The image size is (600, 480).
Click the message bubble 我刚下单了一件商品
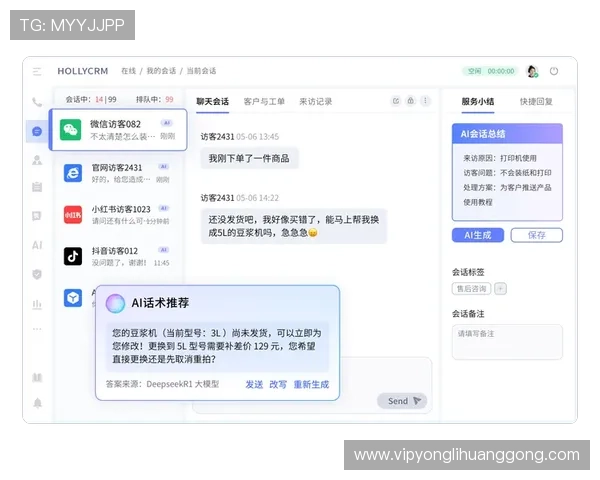(x=249, y=158)
